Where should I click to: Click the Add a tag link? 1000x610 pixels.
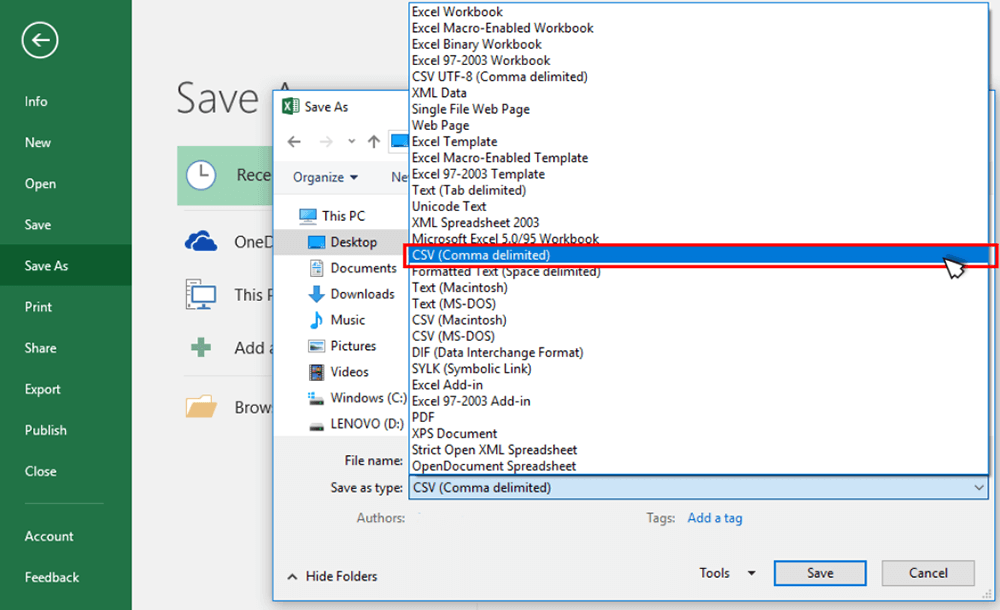click(x=714, y=518)
